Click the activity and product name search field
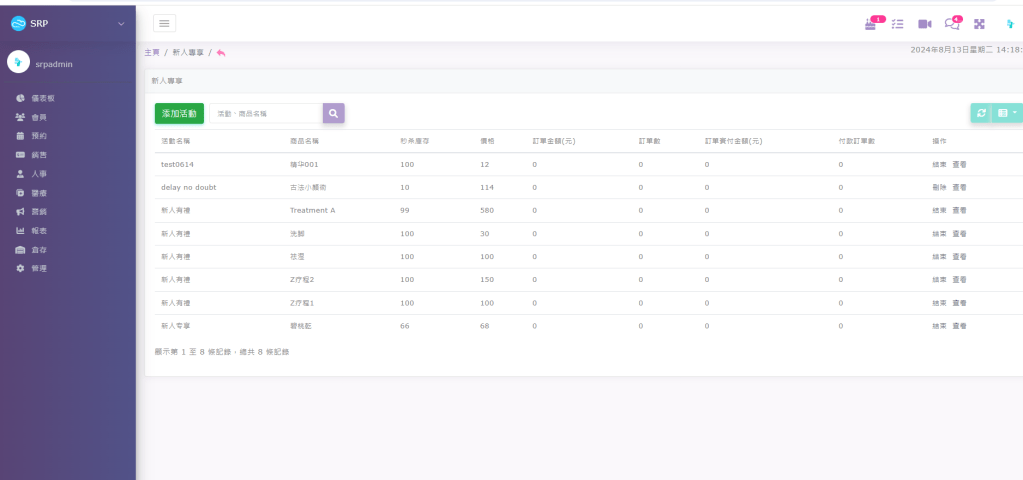 266,114
